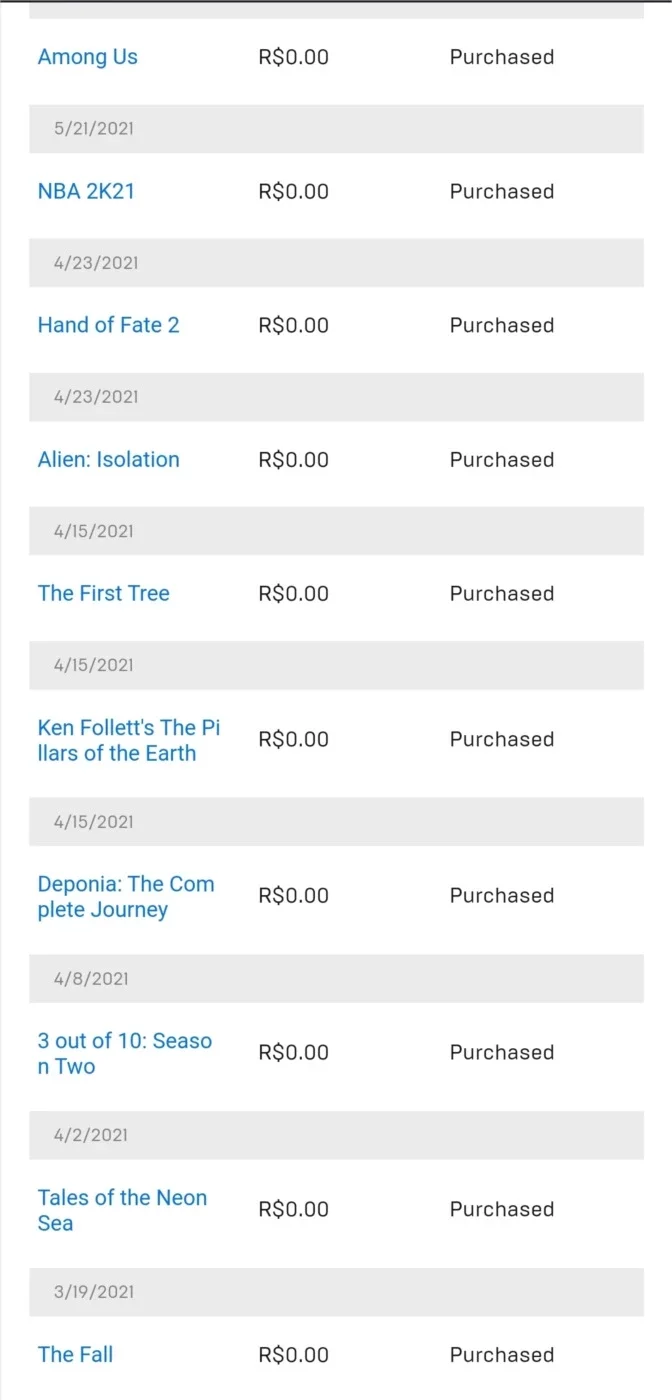The image size is (672, 1400).
Task: Select the Tales of the Neon Sea link
Action: [x=122, y=1210]
